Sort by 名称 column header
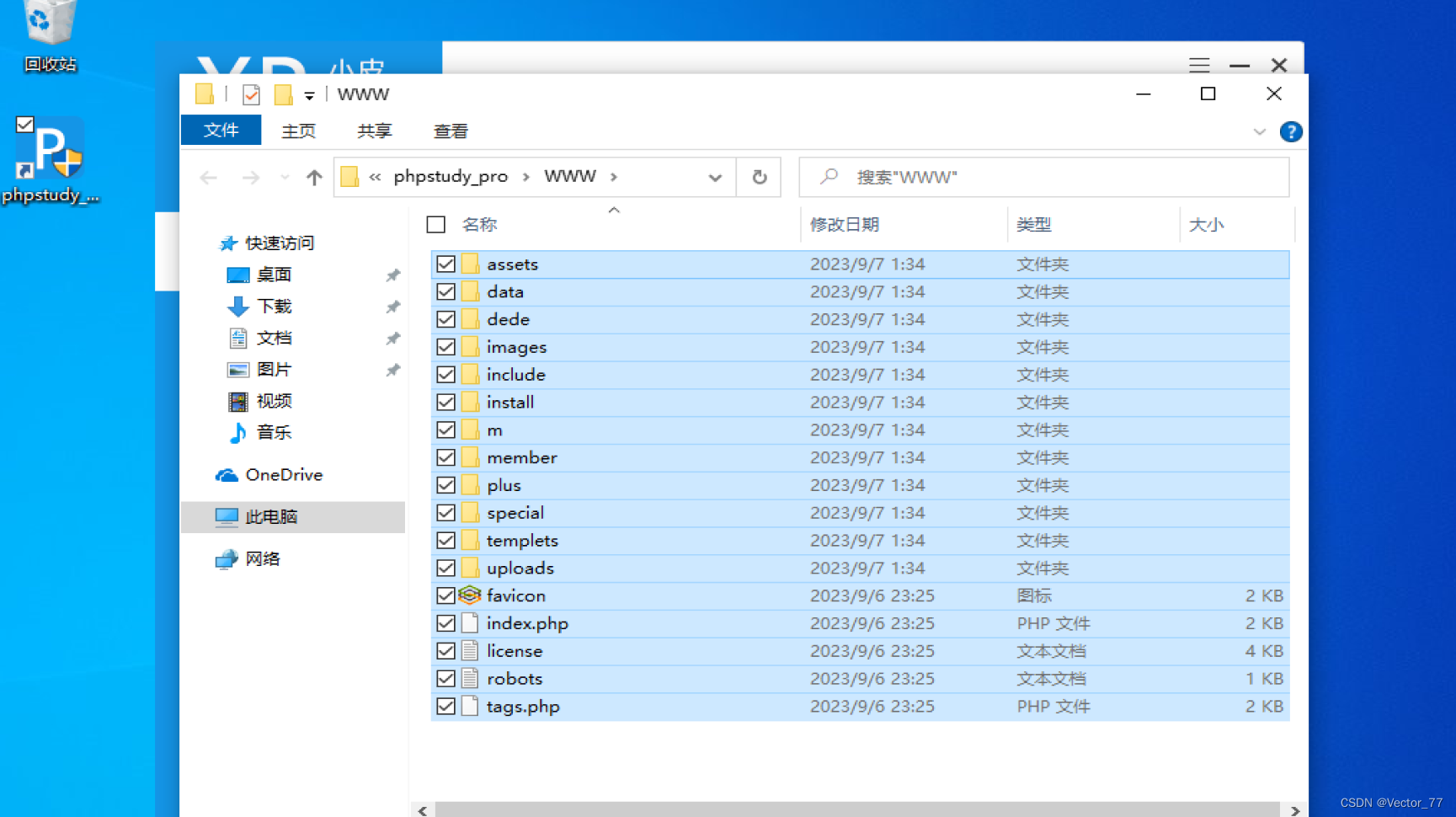 (x=479, y=225)
